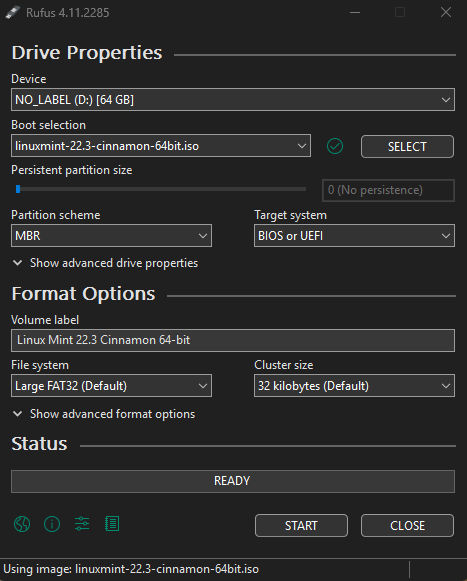Open the File system Large FAT32 dropdown
The image size is (467, 581).
111,385
